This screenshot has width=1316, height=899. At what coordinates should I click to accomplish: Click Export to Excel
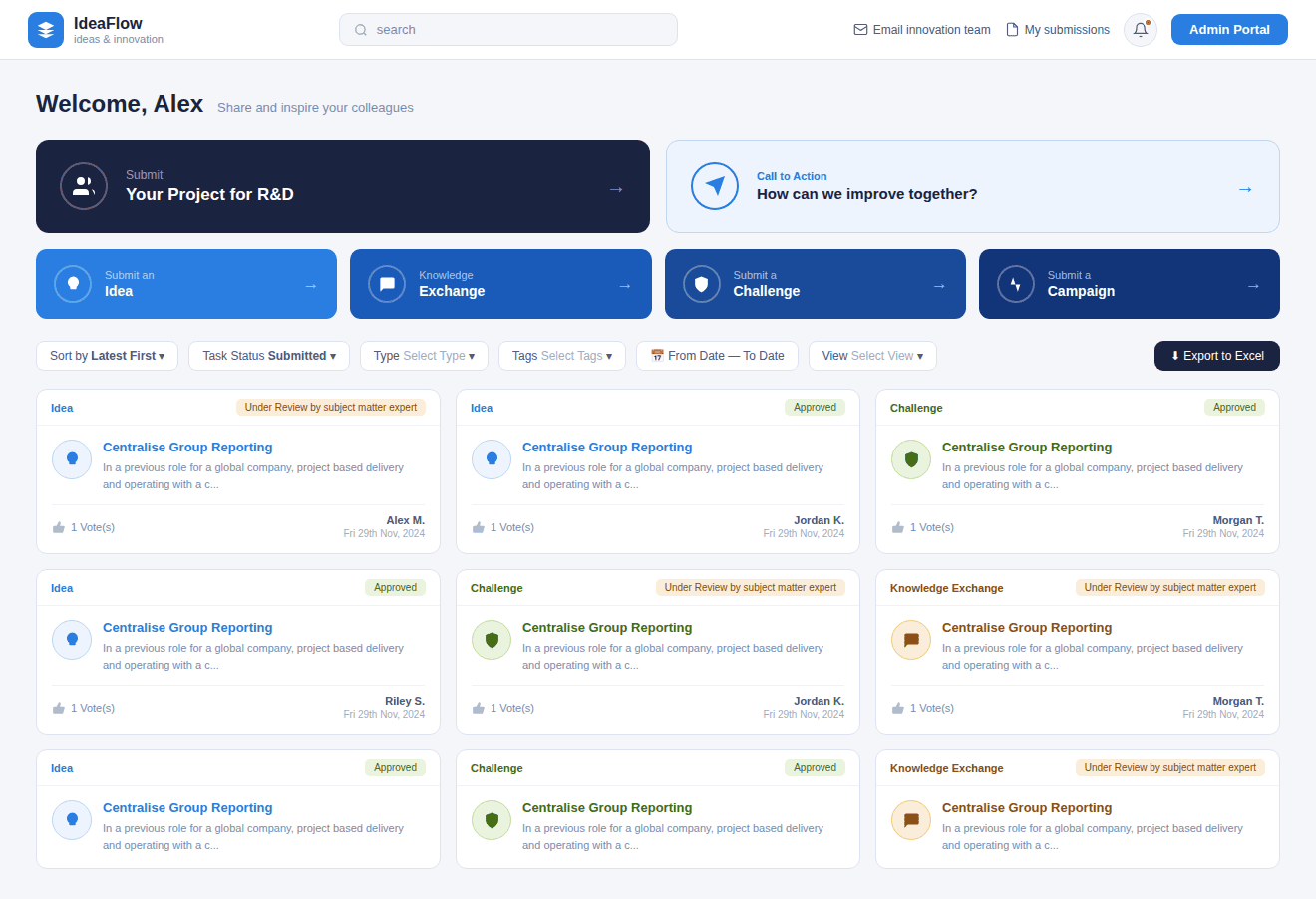click(1216, 355)
